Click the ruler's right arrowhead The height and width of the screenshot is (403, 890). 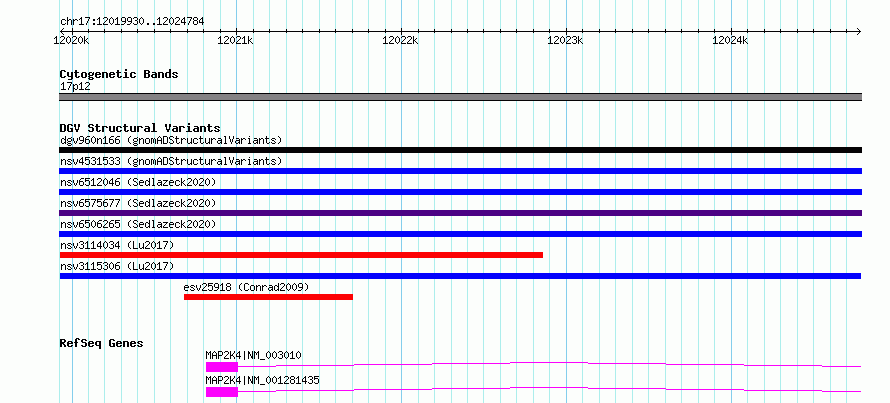pyautogui.click(x=858, y=31)
